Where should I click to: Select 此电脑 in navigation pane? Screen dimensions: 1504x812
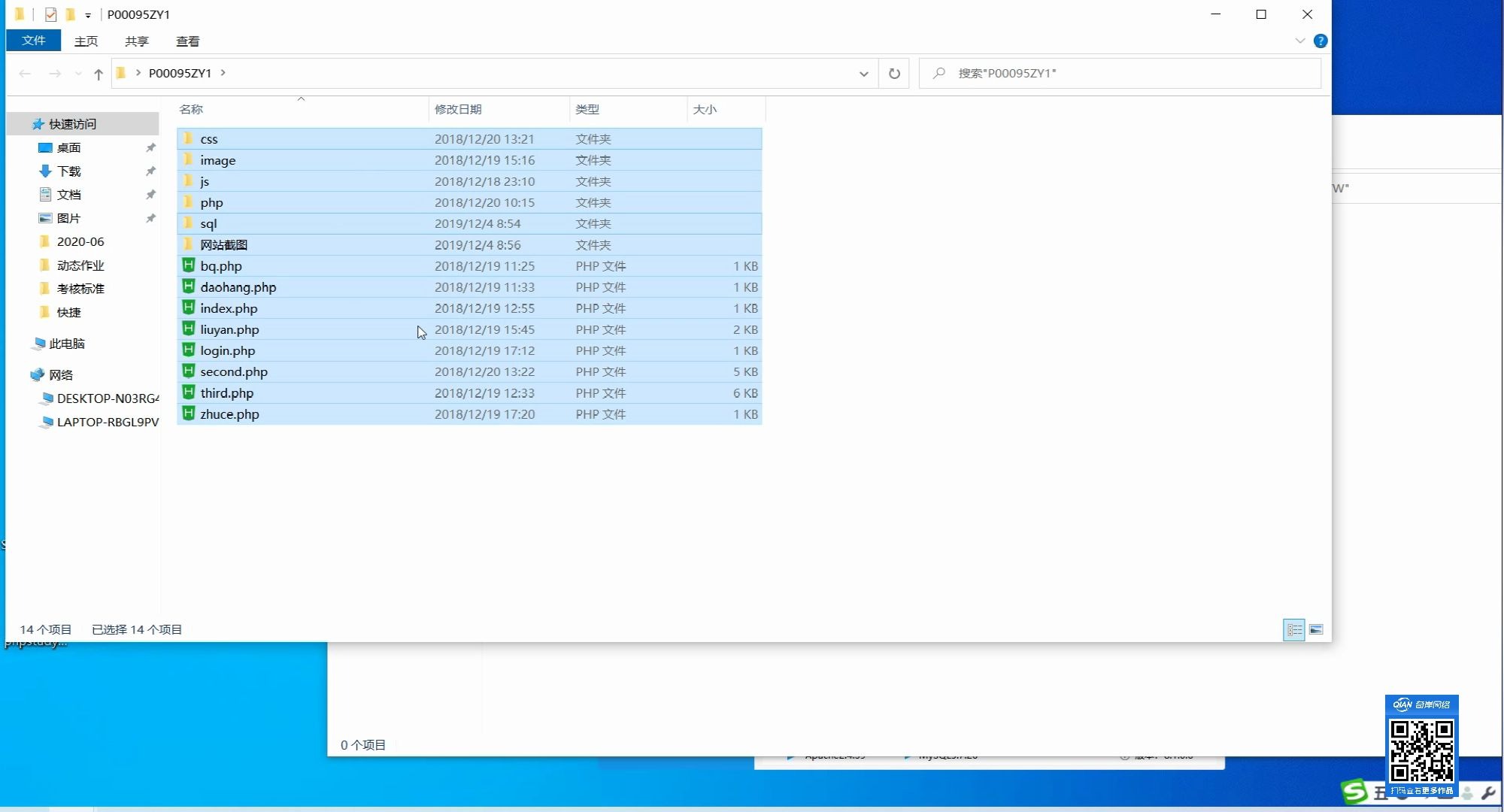click(66, 344)
